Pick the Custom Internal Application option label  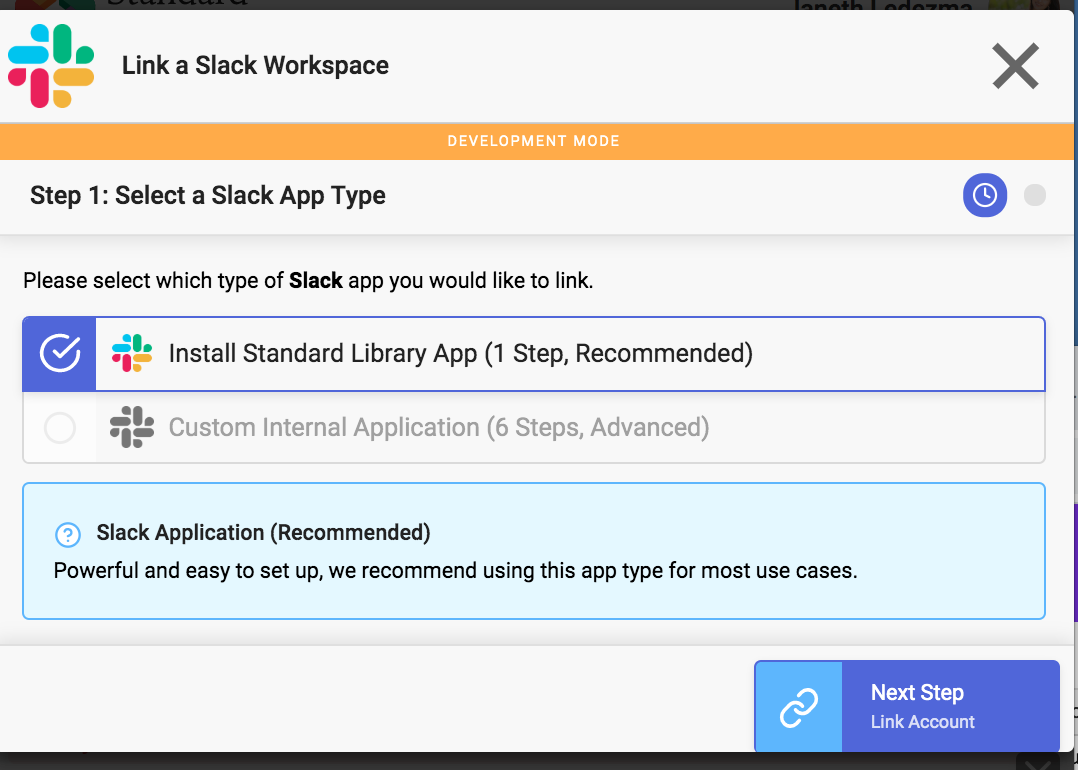(x=439, y=428)
